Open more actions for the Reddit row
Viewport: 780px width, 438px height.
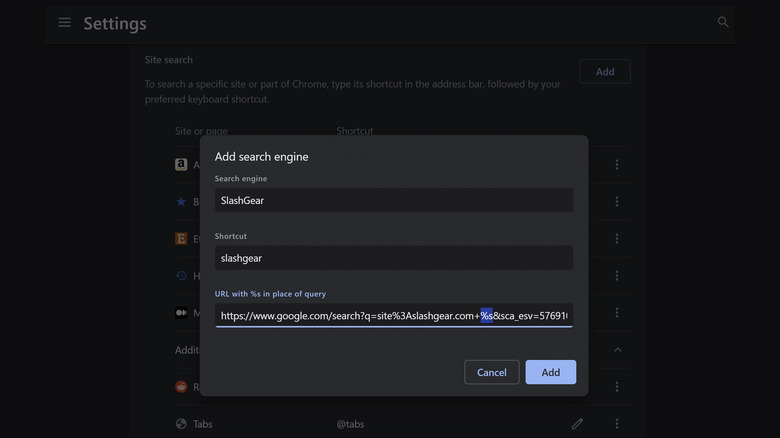tap(617, 387)
